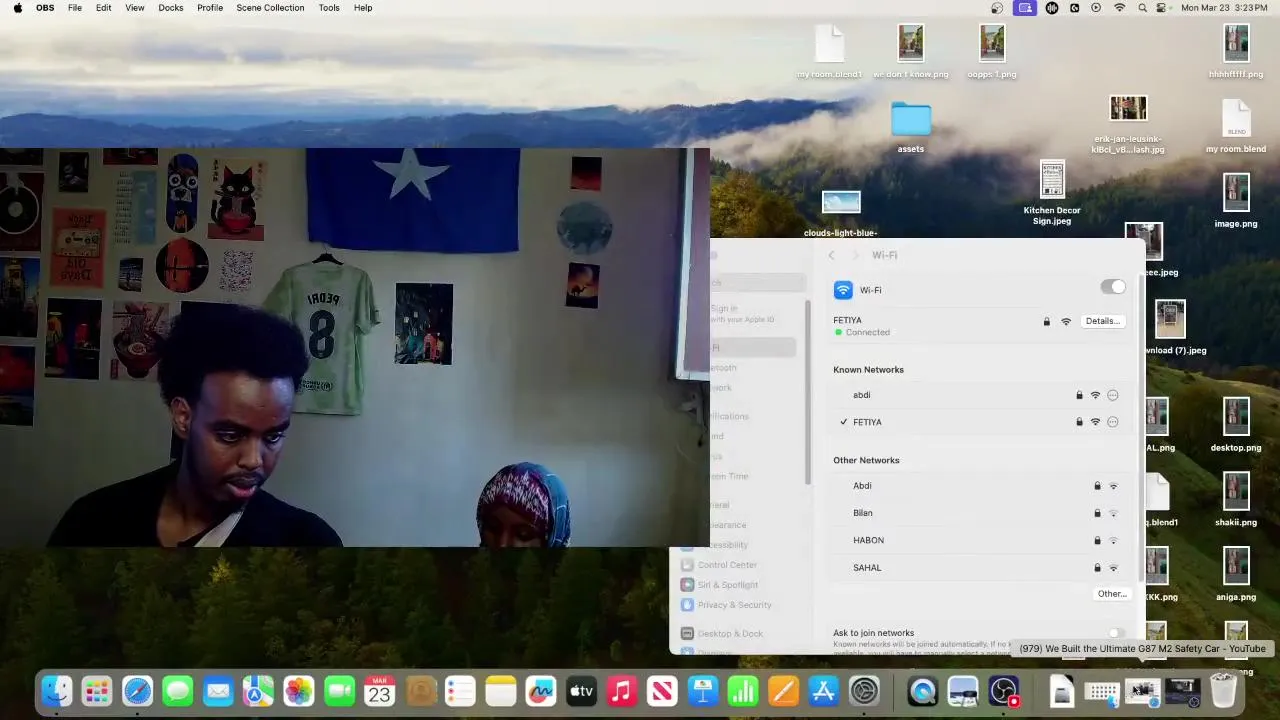This screenshot has width=1280, height=720.
Task: Select shakii.png on the desktop
Action: coord(1236,500)
